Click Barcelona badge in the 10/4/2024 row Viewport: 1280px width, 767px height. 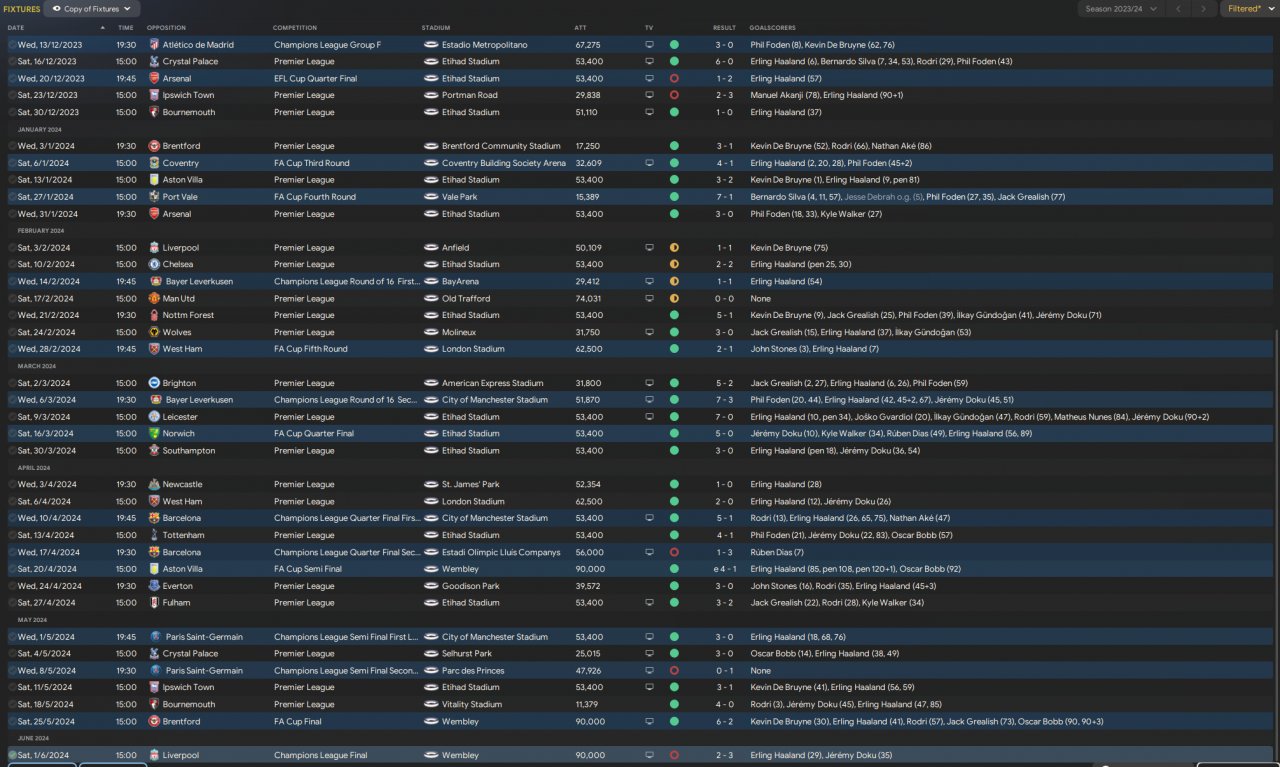(x=154, y=519)
